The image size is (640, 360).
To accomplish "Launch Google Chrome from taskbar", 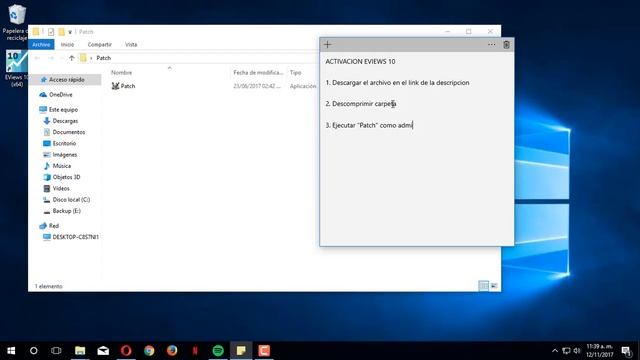I will pos(149,351).
